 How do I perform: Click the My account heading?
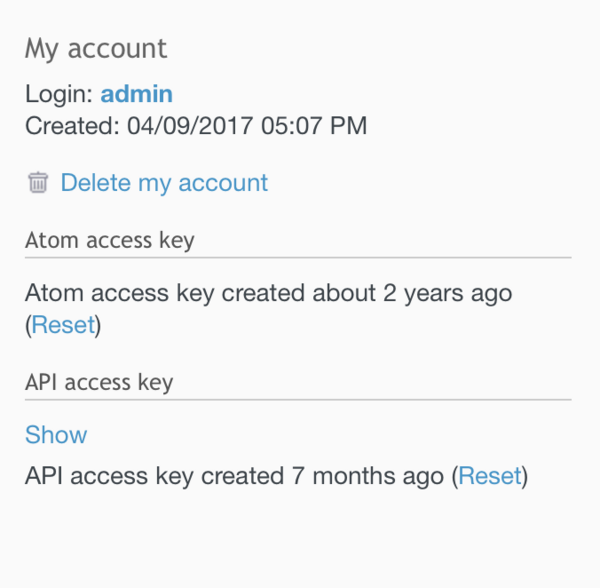click(x=96, y=48)
